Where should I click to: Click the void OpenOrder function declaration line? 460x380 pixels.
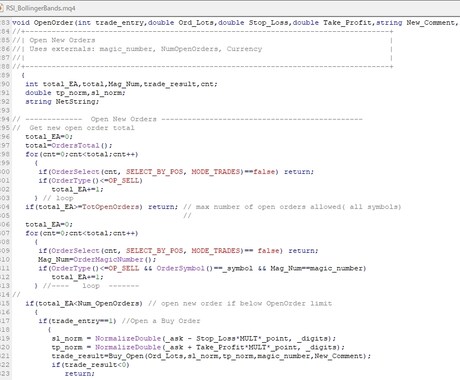[236, 23]
